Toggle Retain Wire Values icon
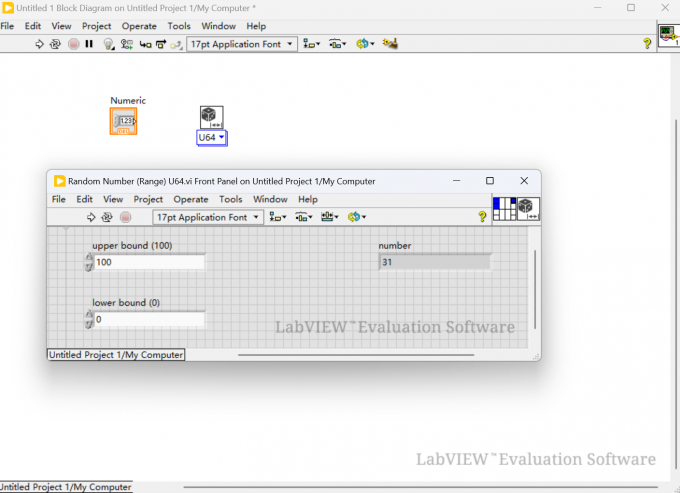Viewport: 680px width, 493px height. (x=127, y=44)
